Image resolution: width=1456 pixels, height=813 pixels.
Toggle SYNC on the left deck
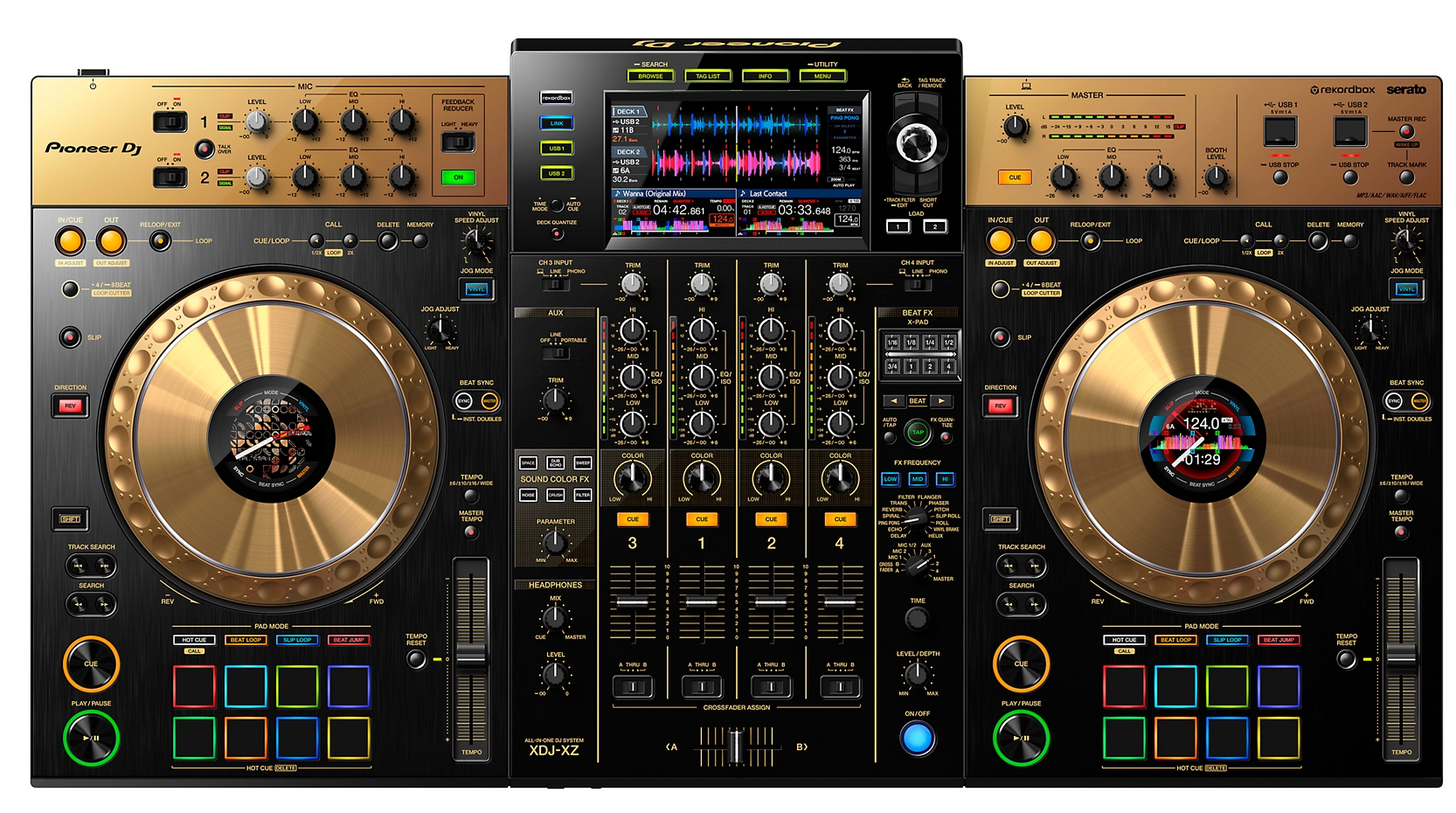point(464,401)
